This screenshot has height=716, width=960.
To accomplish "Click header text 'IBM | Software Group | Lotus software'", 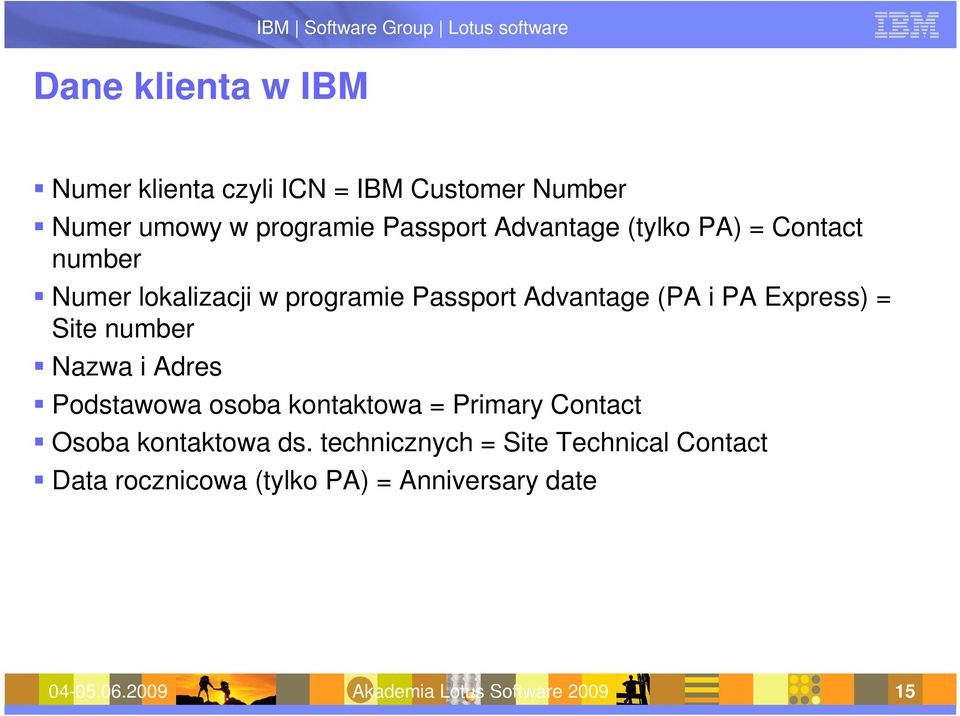I will click(x=412, y=28).
